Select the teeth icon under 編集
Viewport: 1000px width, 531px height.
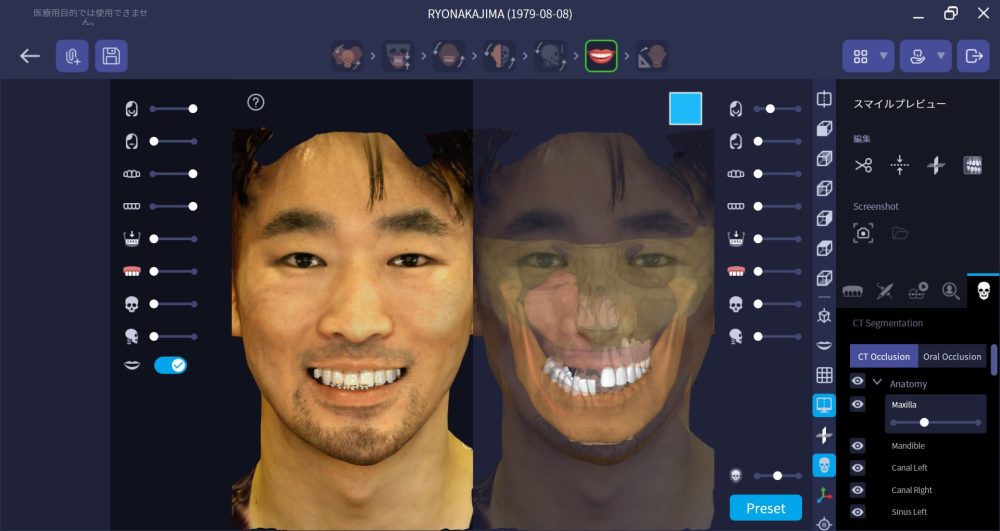point(972,165)
